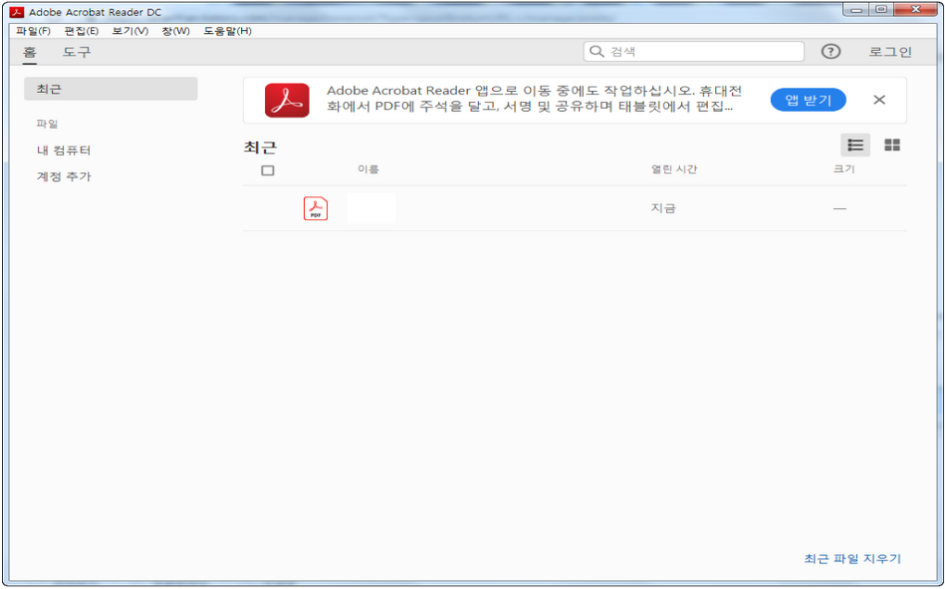Open the 창(W) menu
The width and height of the screenshot is (945, 589).
[175, 31]
